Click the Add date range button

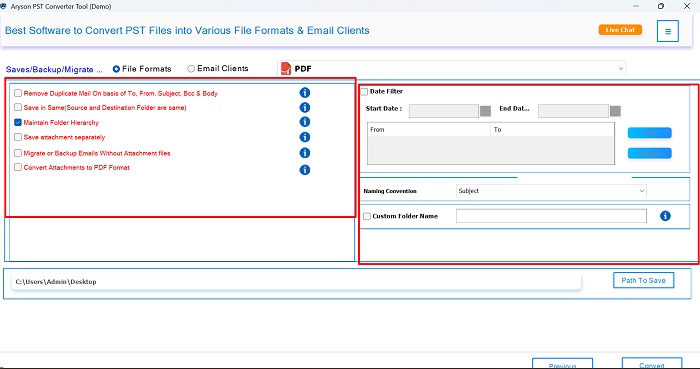650,133
